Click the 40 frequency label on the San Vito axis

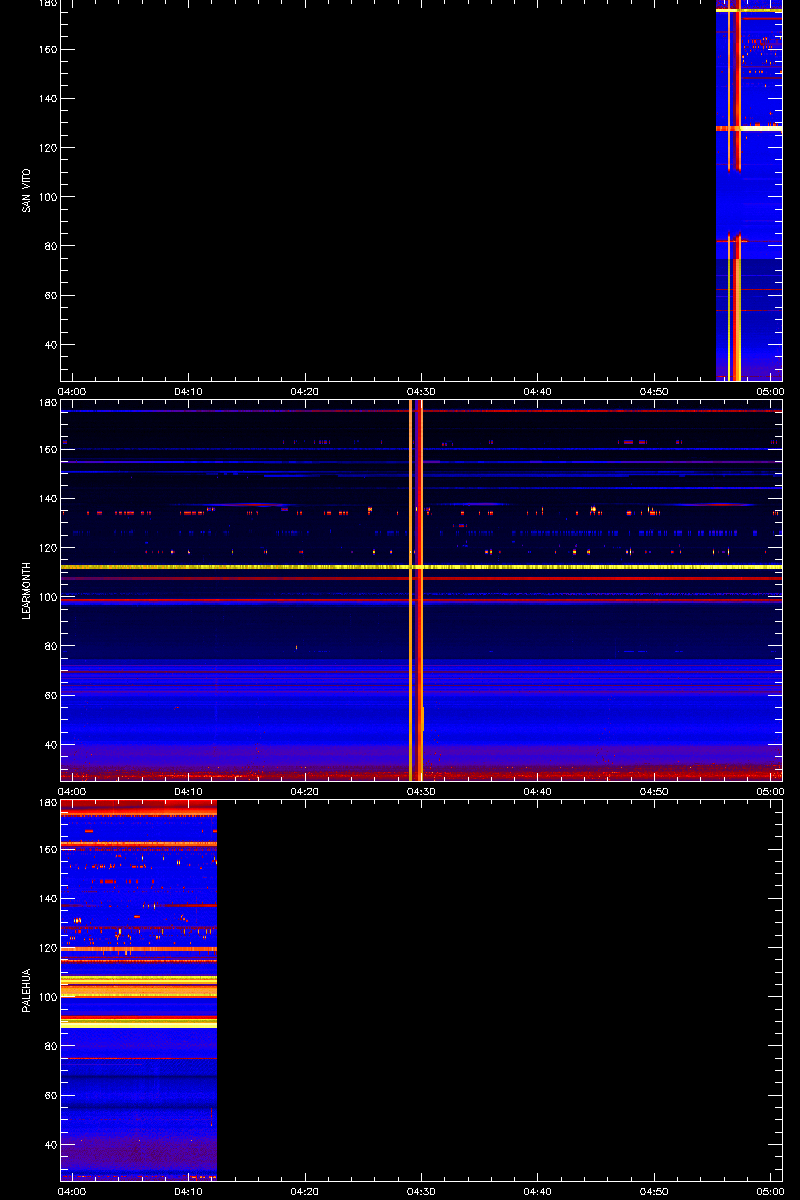[50, 345]
